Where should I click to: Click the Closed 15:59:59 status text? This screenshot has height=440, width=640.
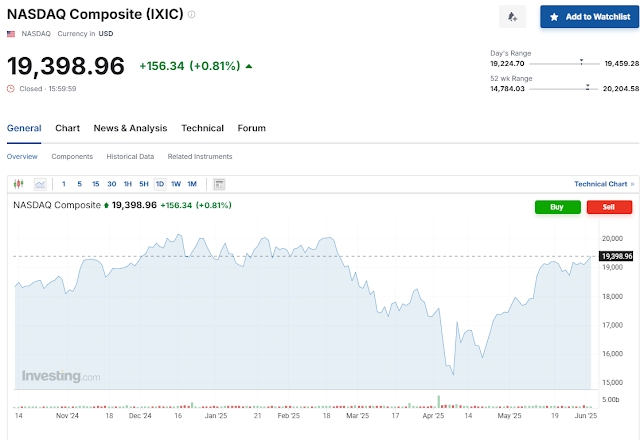(48, 89)
